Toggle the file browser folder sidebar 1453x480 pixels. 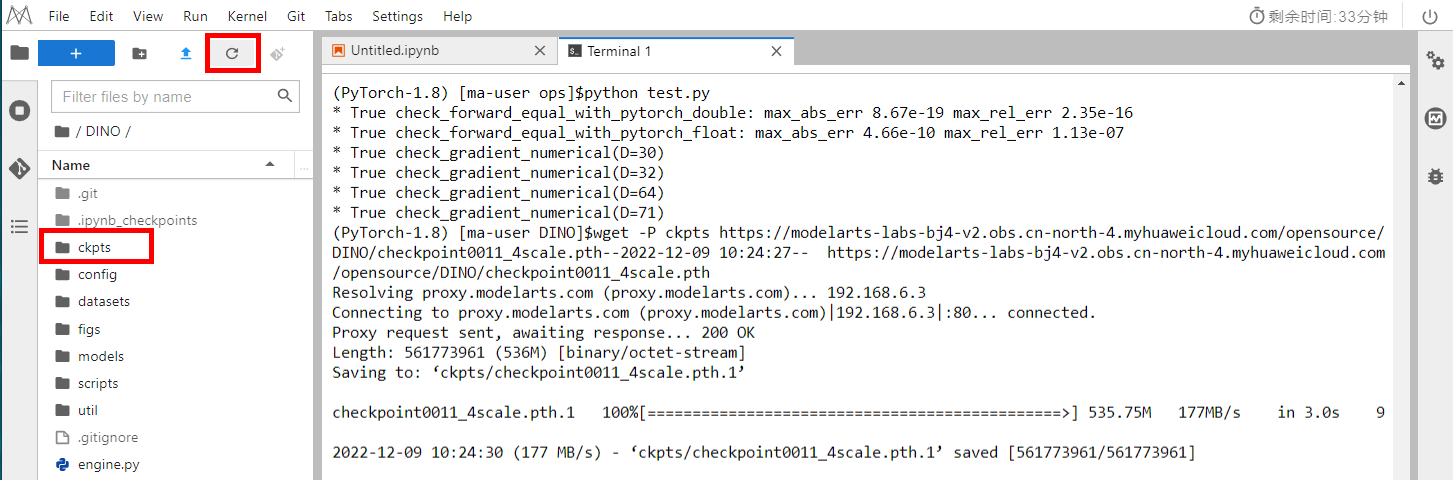[x=19, y=53]
